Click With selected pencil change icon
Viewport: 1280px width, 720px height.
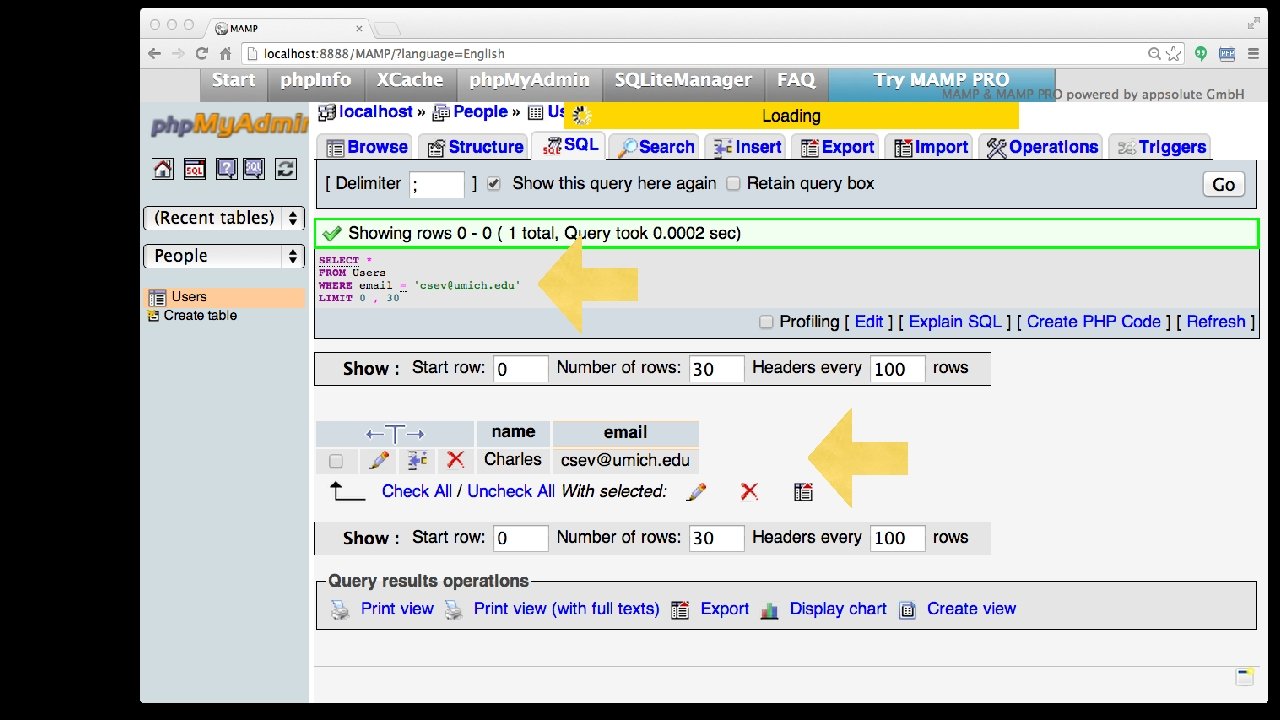pyautogui.click(x=697, y=491)
